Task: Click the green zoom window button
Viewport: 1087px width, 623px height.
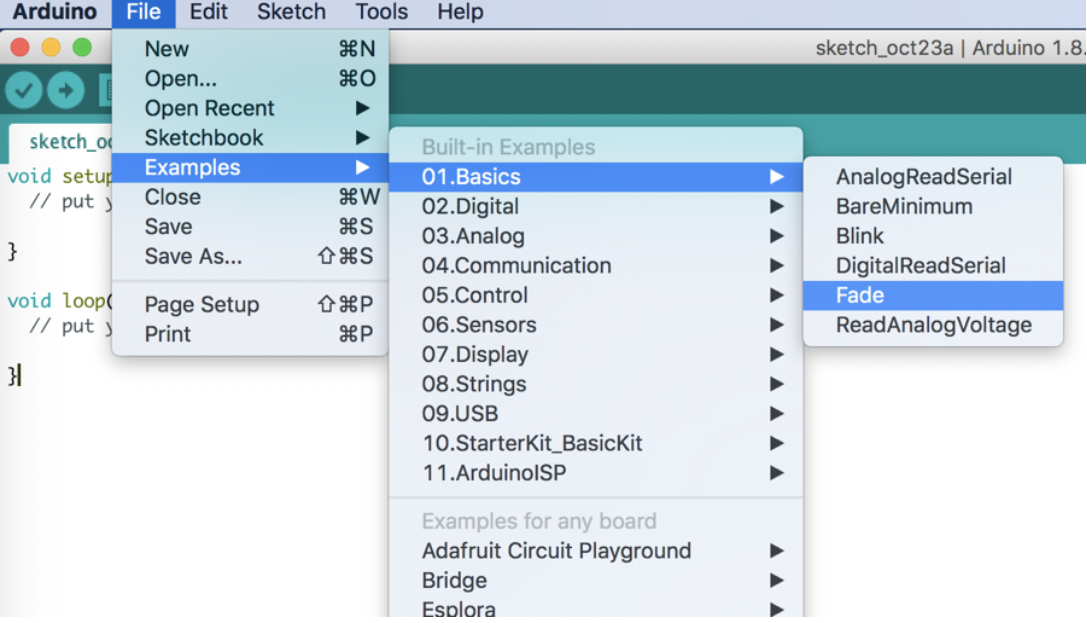Action: (x=82, y=47)
